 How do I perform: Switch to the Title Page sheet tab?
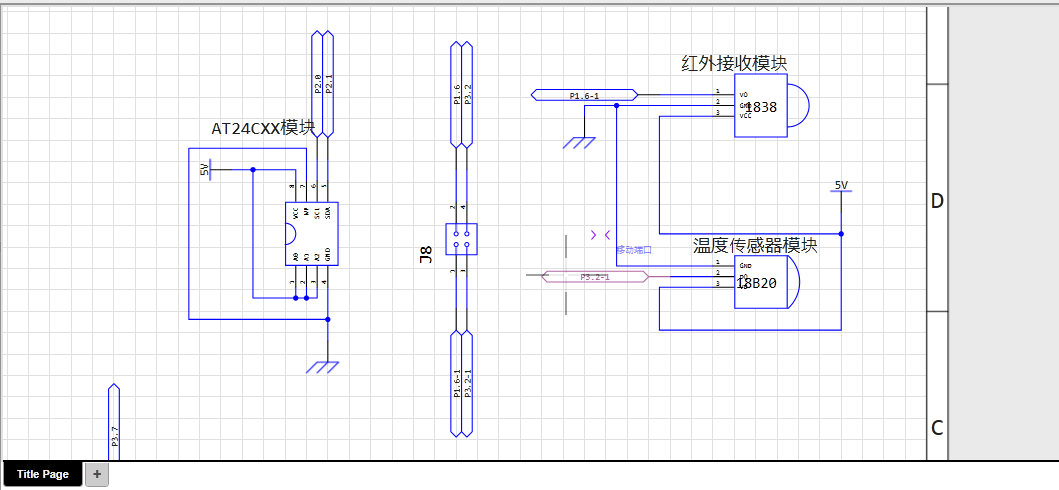(x=43, y=474)
